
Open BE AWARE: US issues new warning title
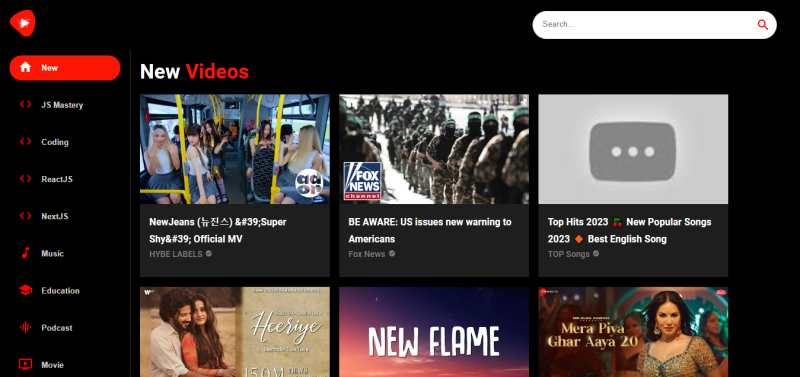click(x=430, y=231)
